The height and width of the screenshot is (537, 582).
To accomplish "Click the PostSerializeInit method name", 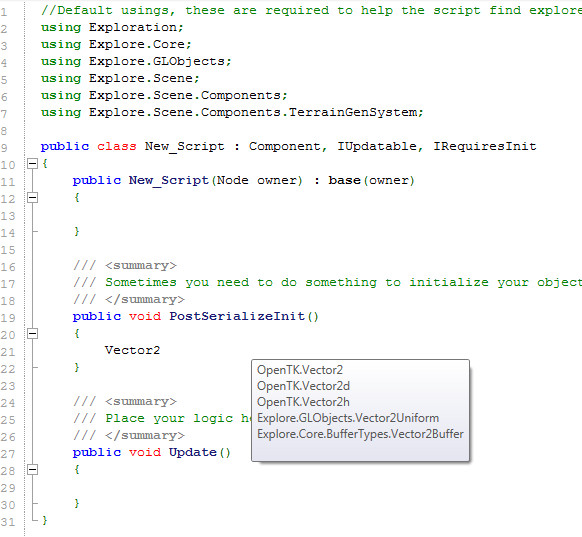I will (237, 316).
